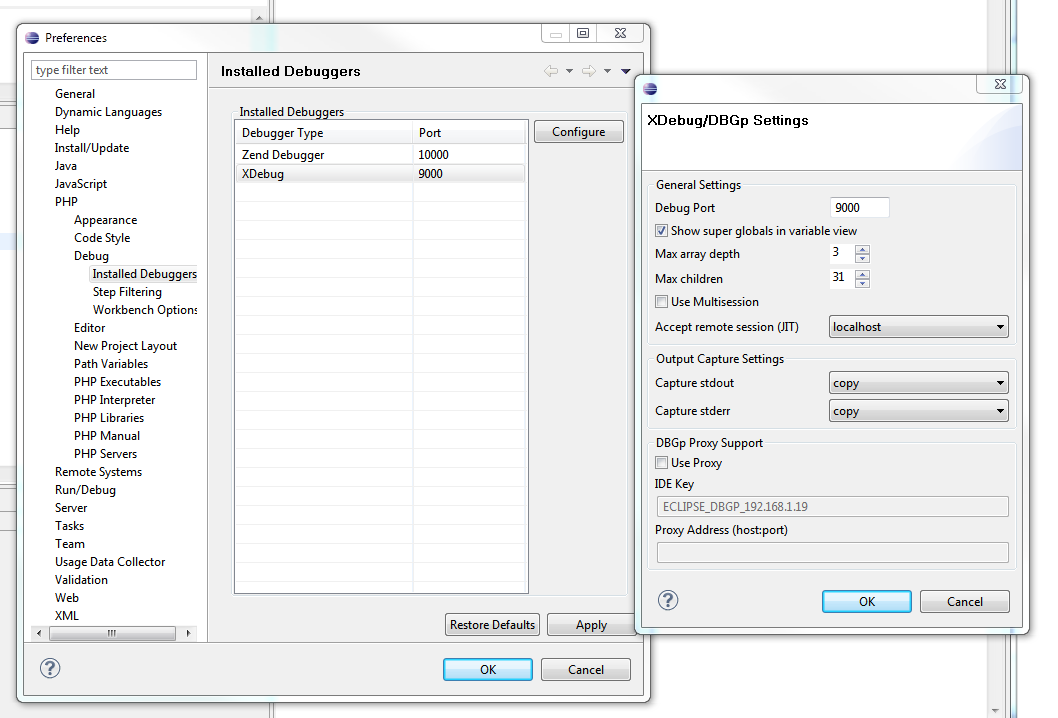This screenshot has width=1058, height=718.
Task: Select Remote Systems tree item
Action: point(99,472)
